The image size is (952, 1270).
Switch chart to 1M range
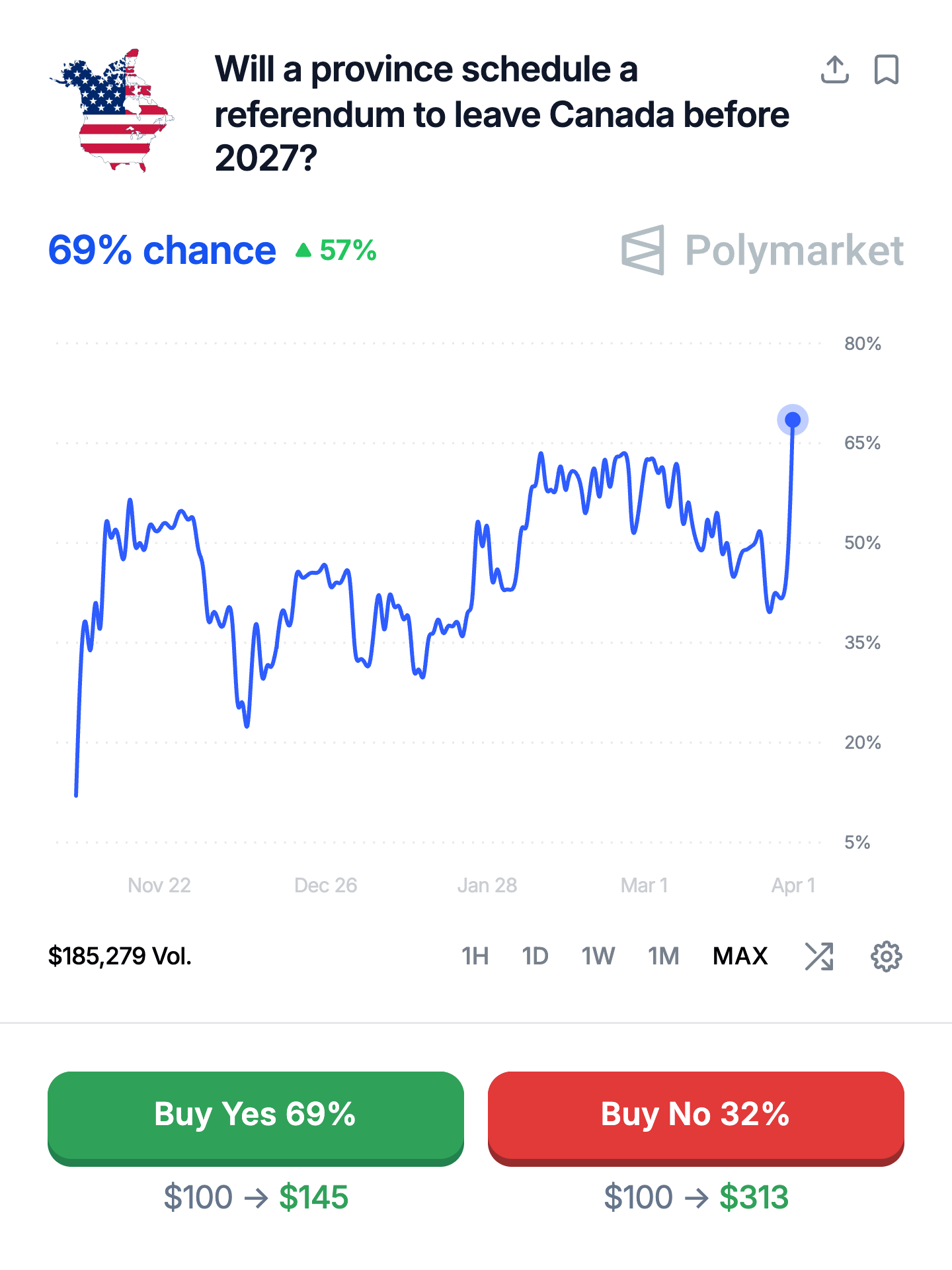click(x=663, y=956)
